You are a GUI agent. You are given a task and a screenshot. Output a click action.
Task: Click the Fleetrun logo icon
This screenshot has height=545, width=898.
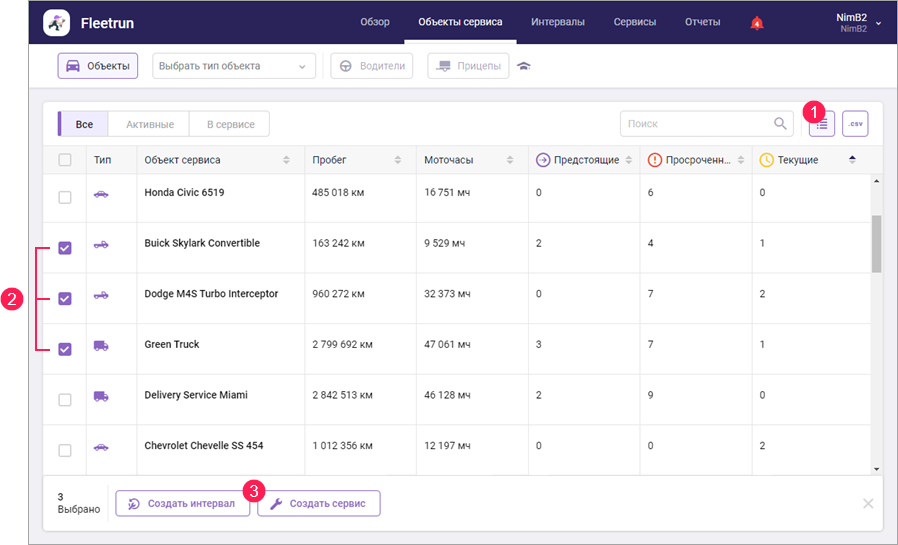pyautogui.click(x=57, y=22)
